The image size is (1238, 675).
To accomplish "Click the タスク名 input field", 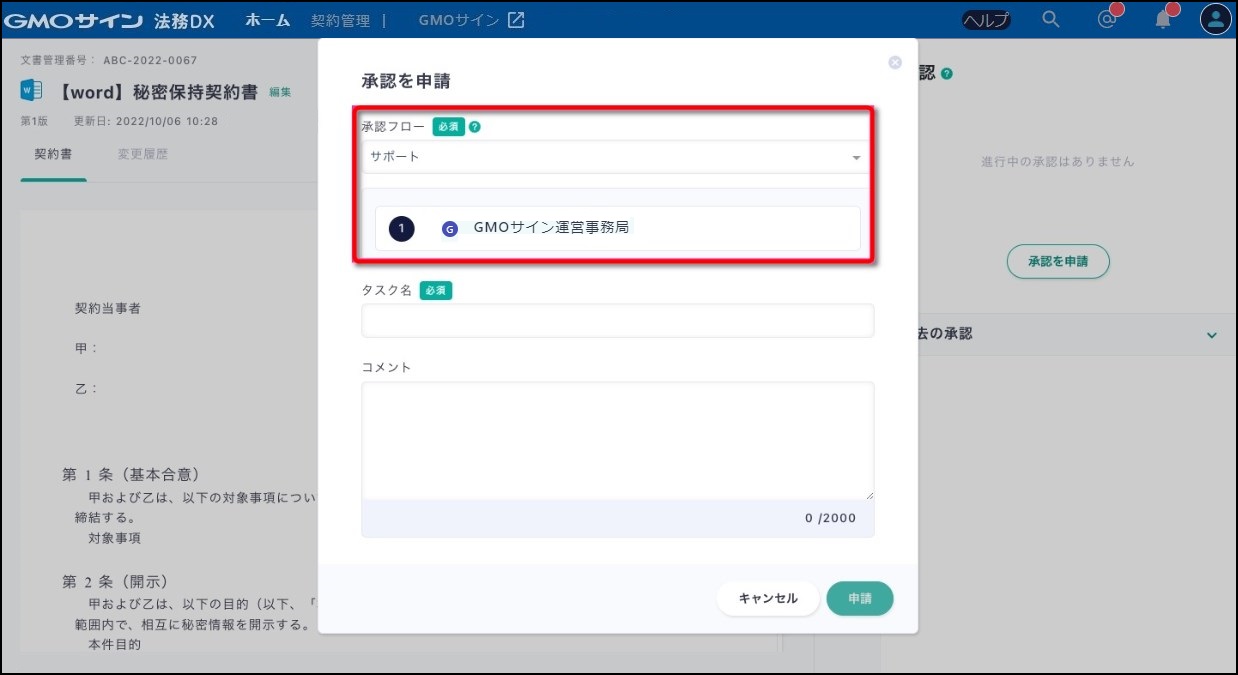I will tap(617, 321).
